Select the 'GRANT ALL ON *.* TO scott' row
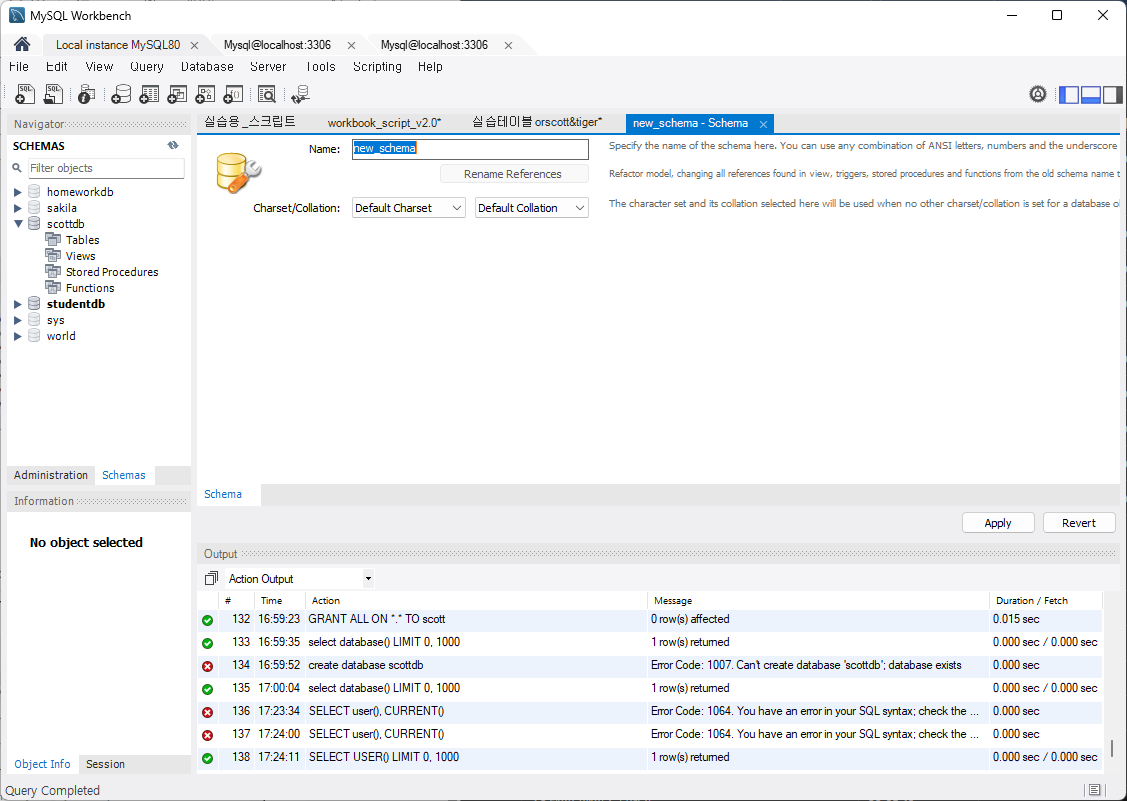 click(x=650, y=619)
